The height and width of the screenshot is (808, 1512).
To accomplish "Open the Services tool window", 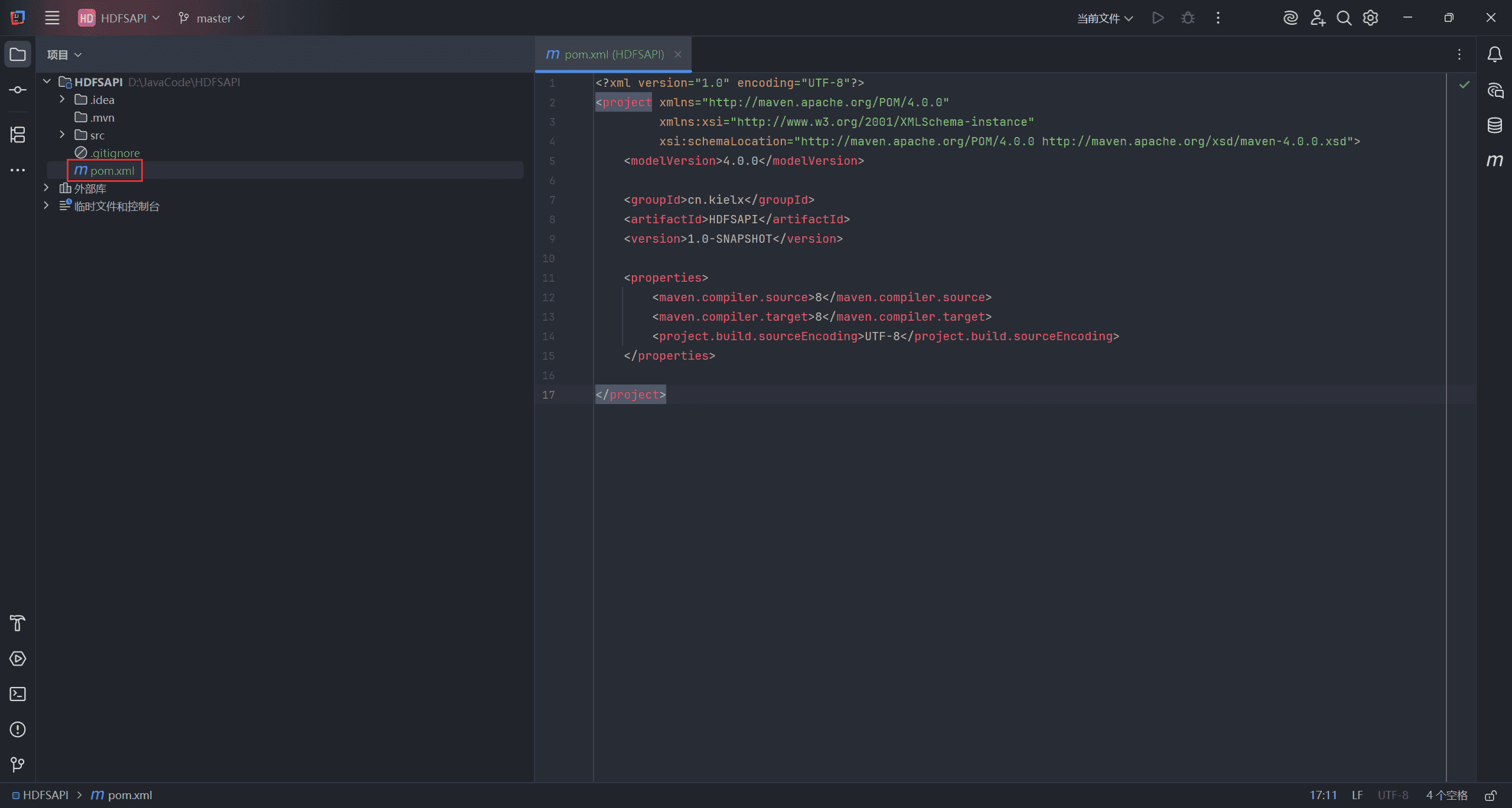I will click(18, 659).
